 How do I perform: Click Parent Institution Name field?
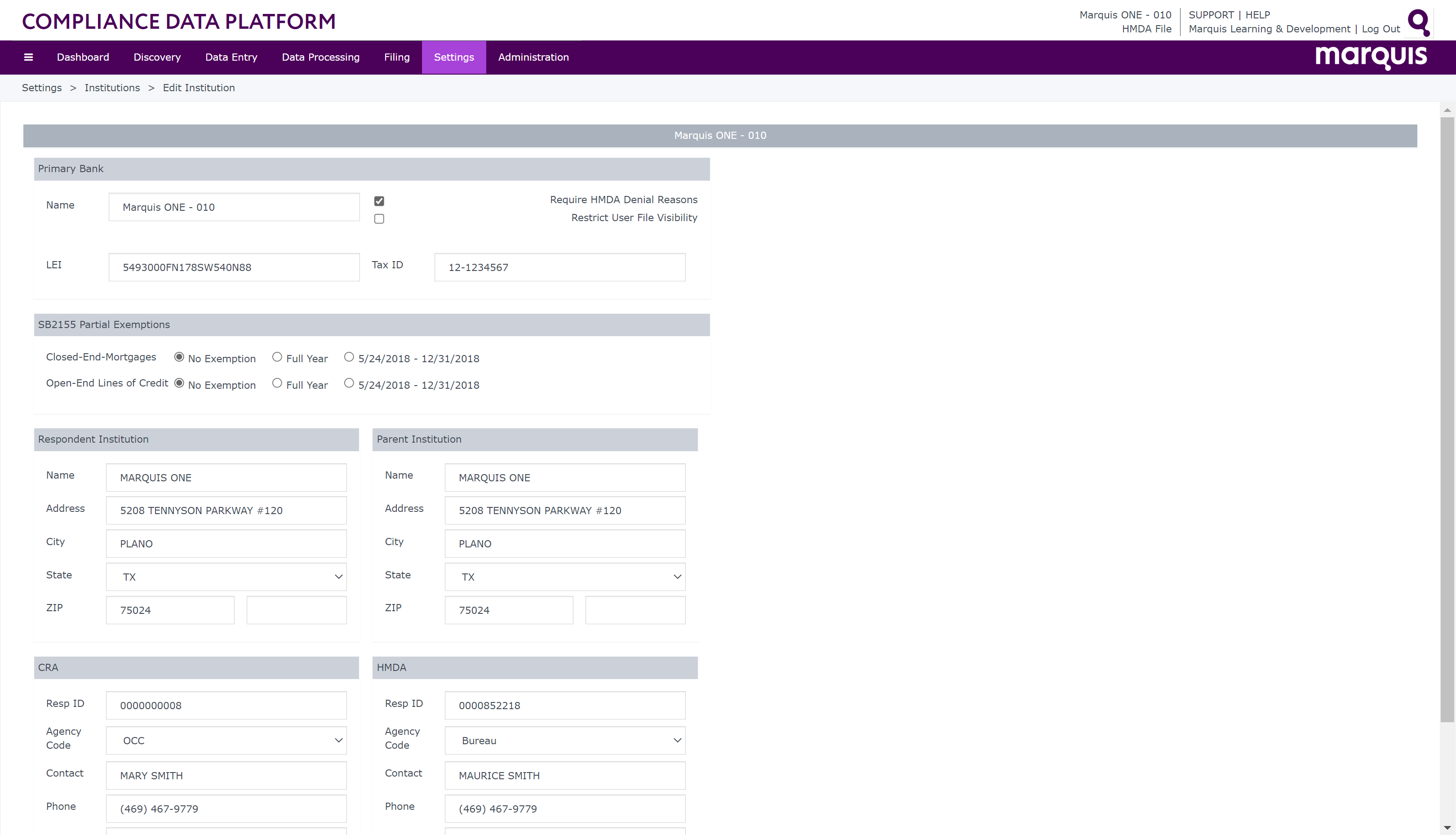point(565,478)
